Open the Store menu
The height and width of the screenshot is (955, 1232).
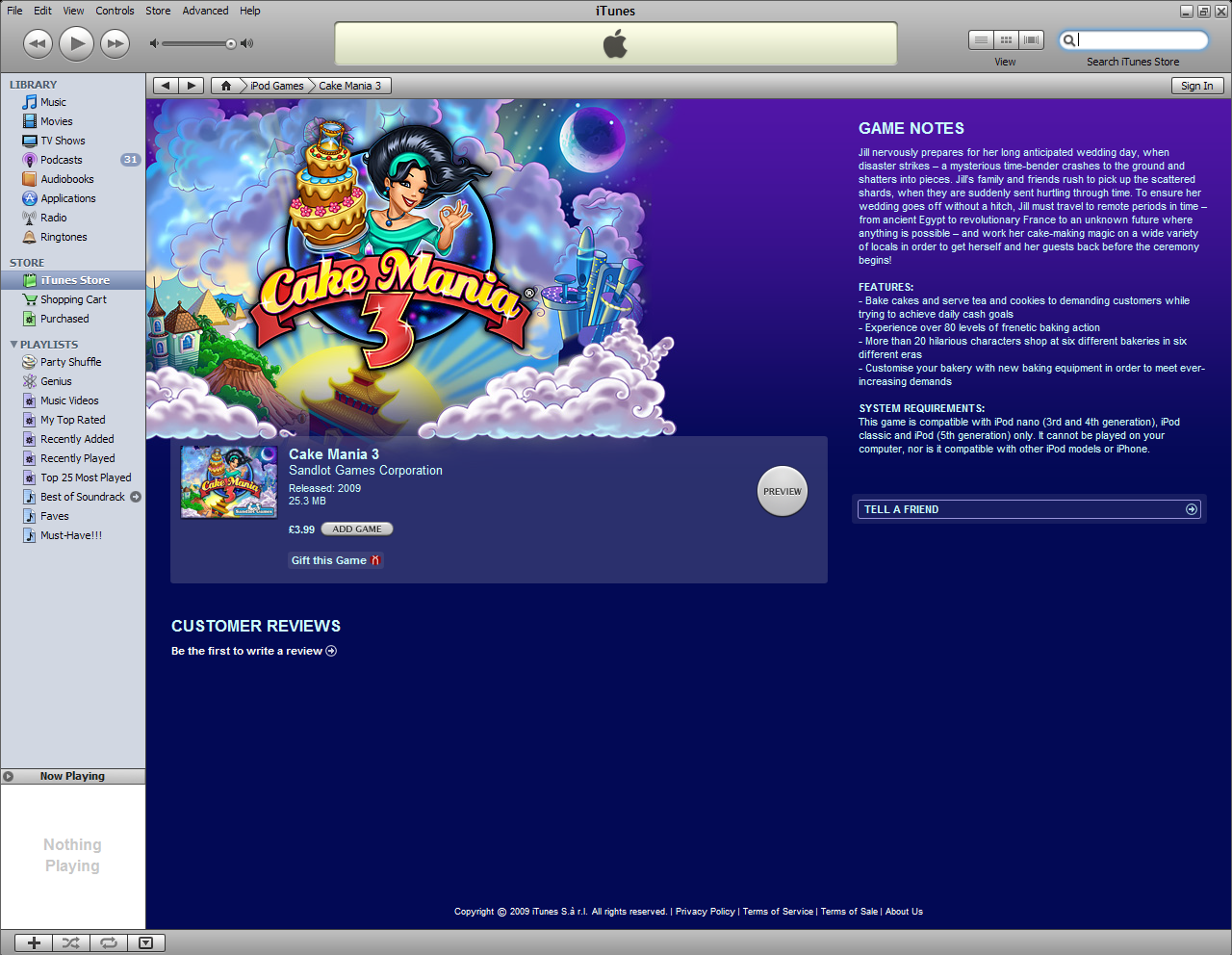158,11
